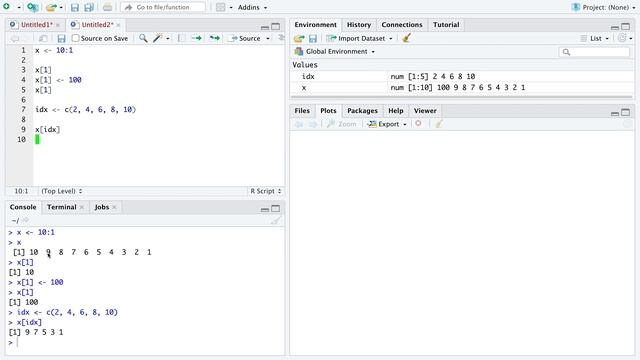
Task: Toggle Source on Save checkbox
Action: 76,38
